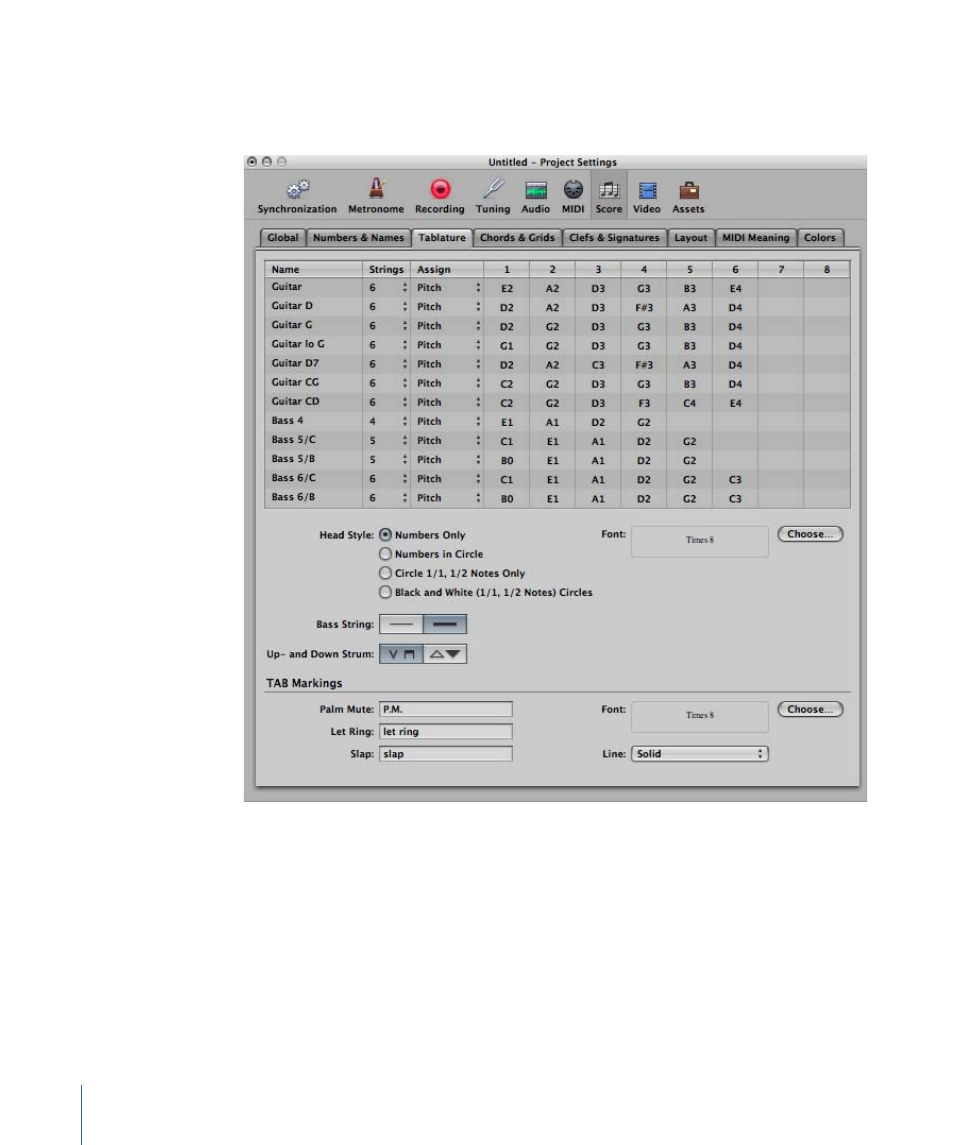Click the Slap text field

point(446,754)
